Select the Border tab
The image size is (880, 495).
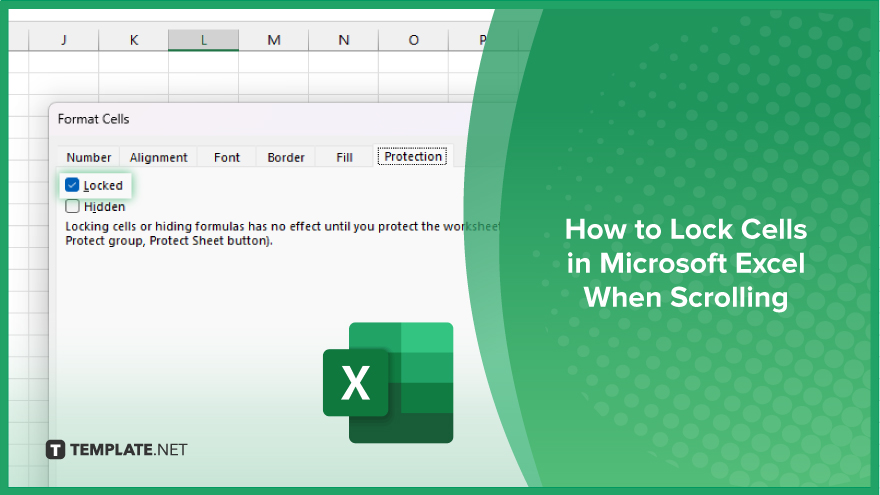286,157
